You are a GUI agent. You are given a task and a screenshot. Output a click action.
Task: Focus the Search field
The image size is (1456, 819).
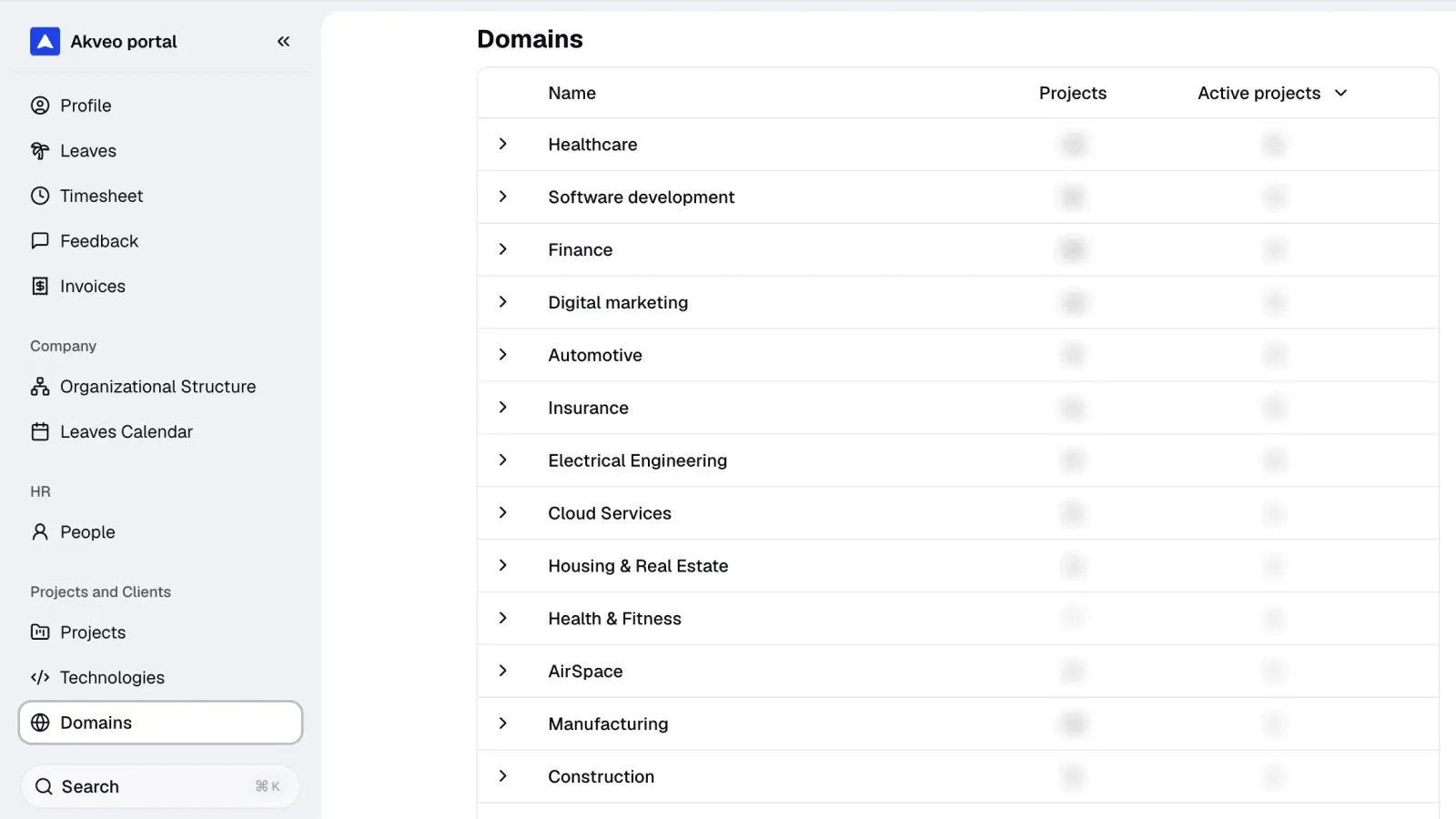click(160, 787)
